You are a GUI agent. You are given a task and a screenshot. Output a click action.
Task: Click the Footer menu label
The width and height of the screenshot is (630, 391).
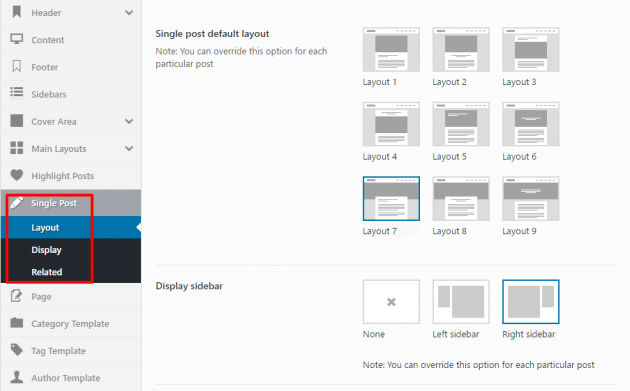pos(45,67)
